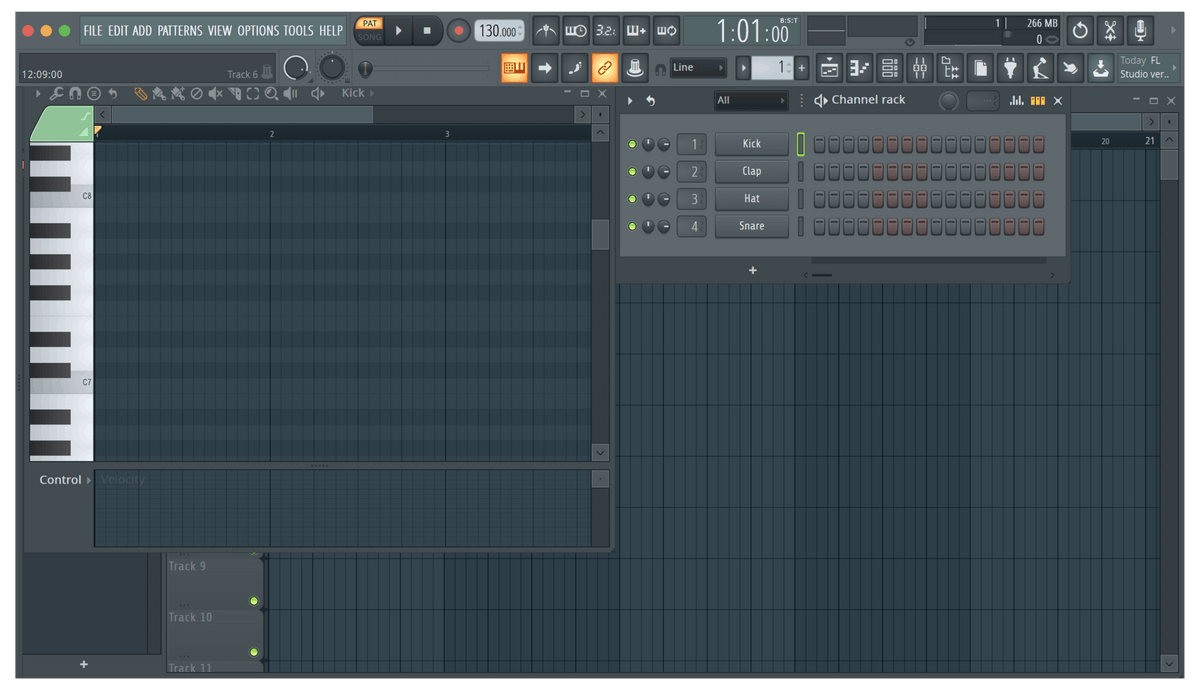Switch playback mode from PAT to SONG
1200x698 pixels.
[x=369, y=40]
